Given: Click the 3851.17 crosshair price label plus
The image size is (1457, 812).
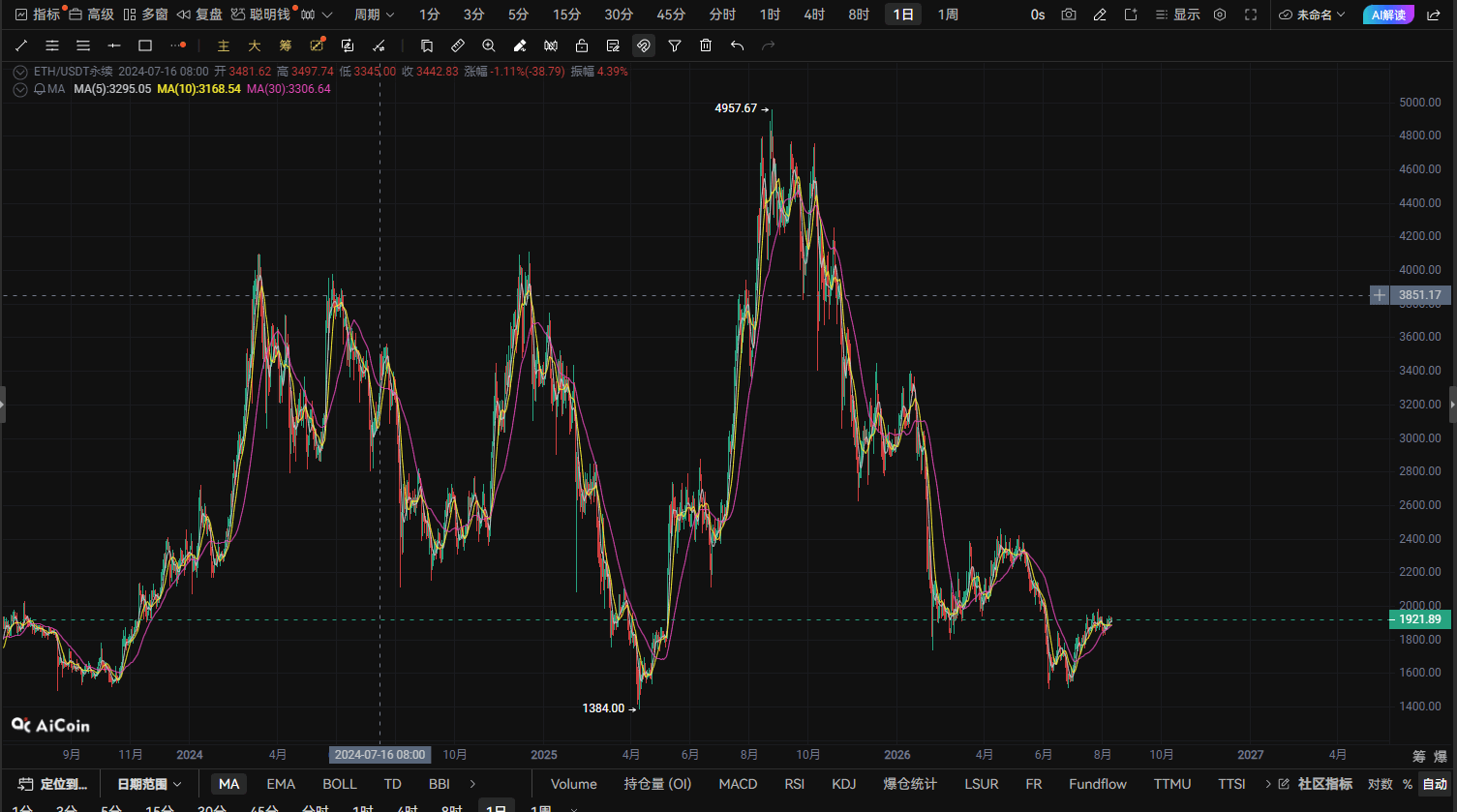Looking at the screenshot, I should point(1380,295).
